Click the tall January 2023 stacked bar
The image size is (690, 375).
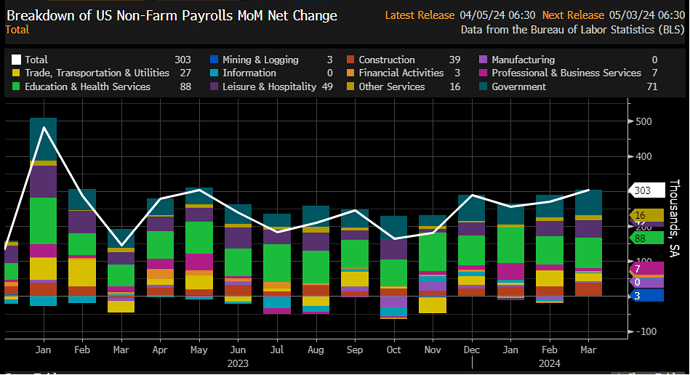click(x=43, y=212)
